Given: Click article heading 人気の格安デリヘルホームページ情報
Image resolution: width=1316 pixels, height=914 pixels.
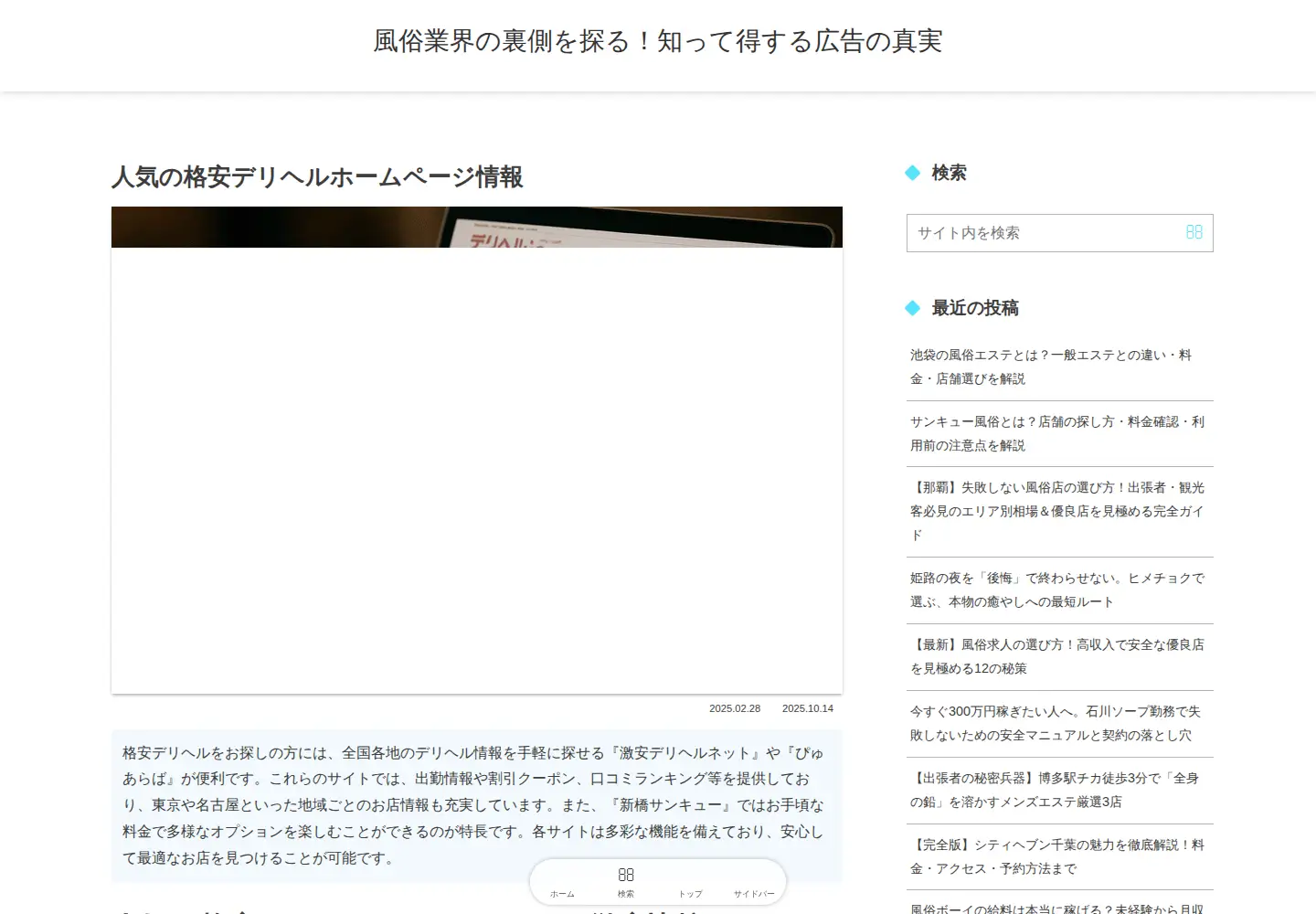Looking at the screenshot, I should tap(317, 176).
